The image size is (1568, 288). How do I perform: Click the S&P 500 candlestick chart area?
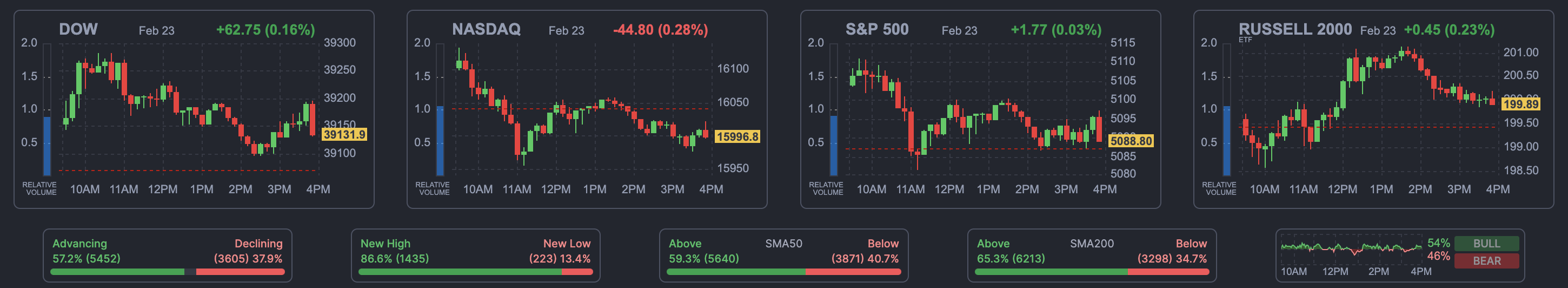[x=975, y=109]
